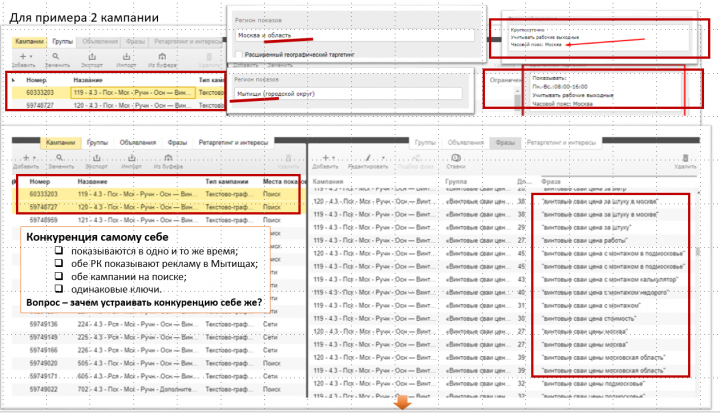Expand the arrow beside the lower campaigns Добавить button

pos(34,158)
